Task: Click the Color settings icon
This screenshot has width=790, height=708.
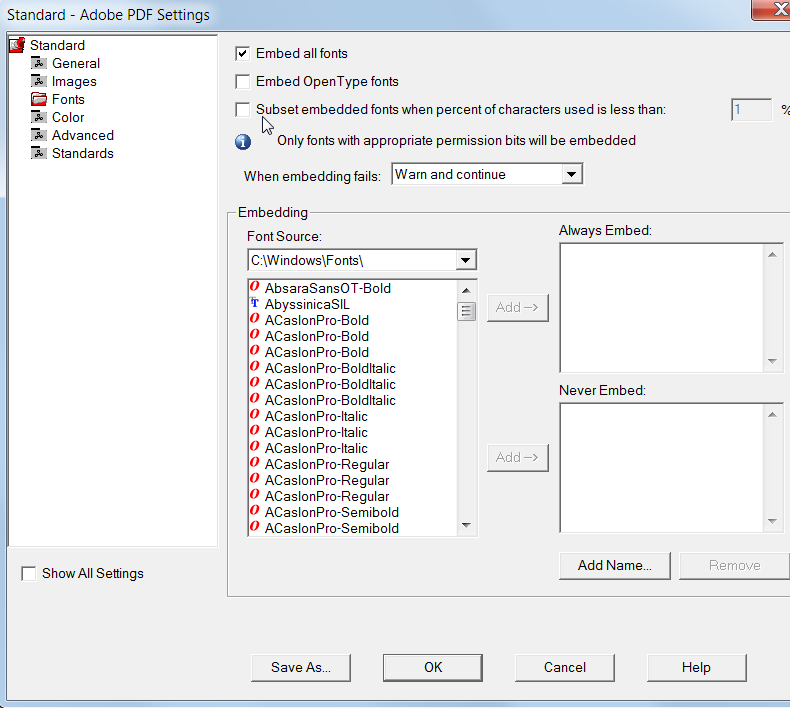Action: pyautogui.click(x=38, y=117)
